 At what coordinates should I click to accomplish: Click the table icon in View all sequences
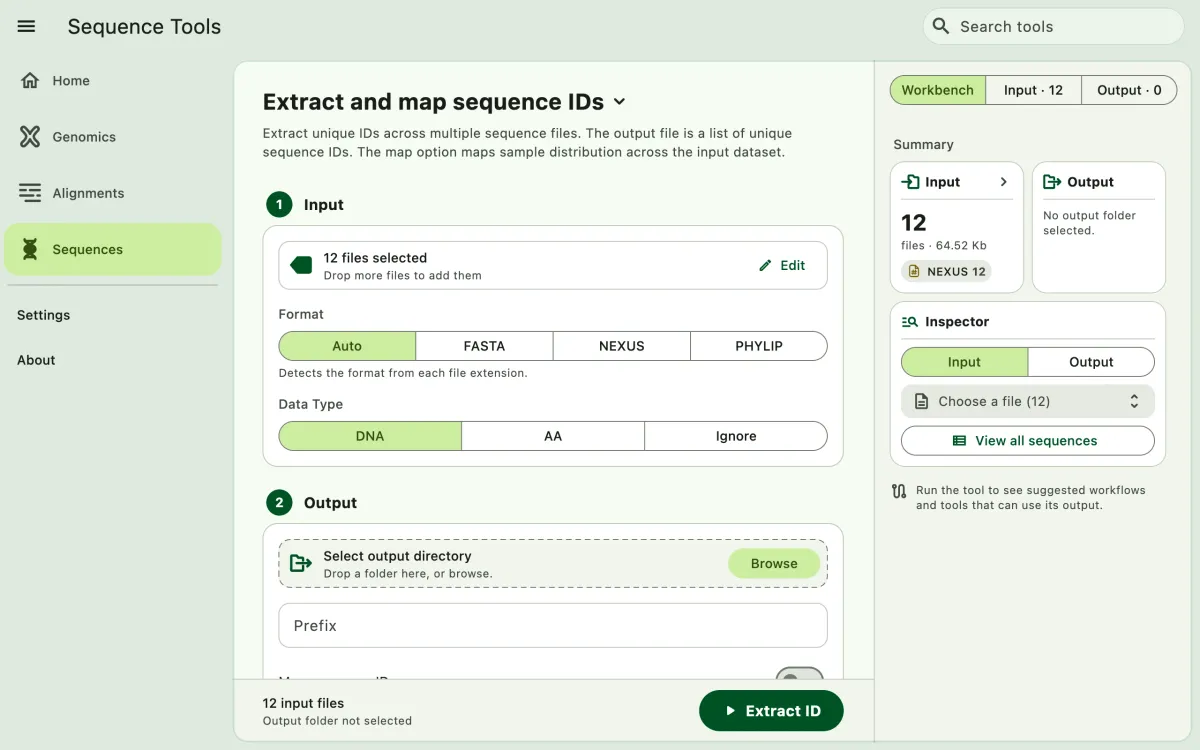959,440
